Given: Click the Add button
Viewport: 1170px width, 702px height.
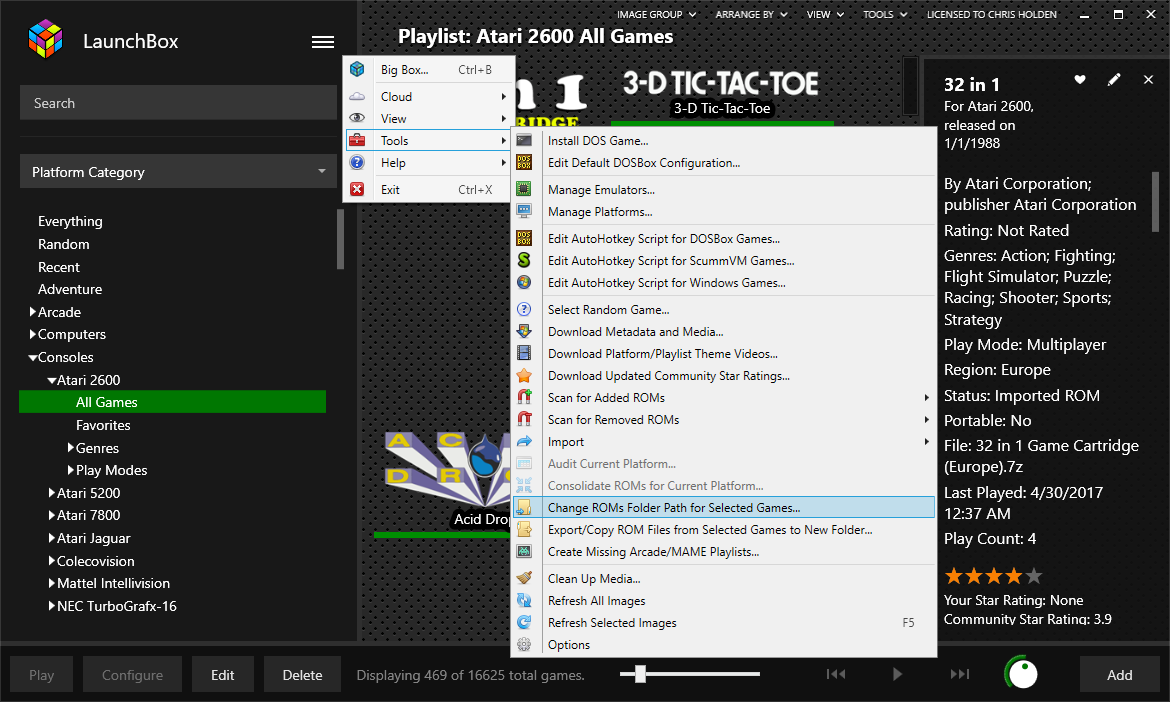Looking at the screenshot, I should coord(1119,675).
